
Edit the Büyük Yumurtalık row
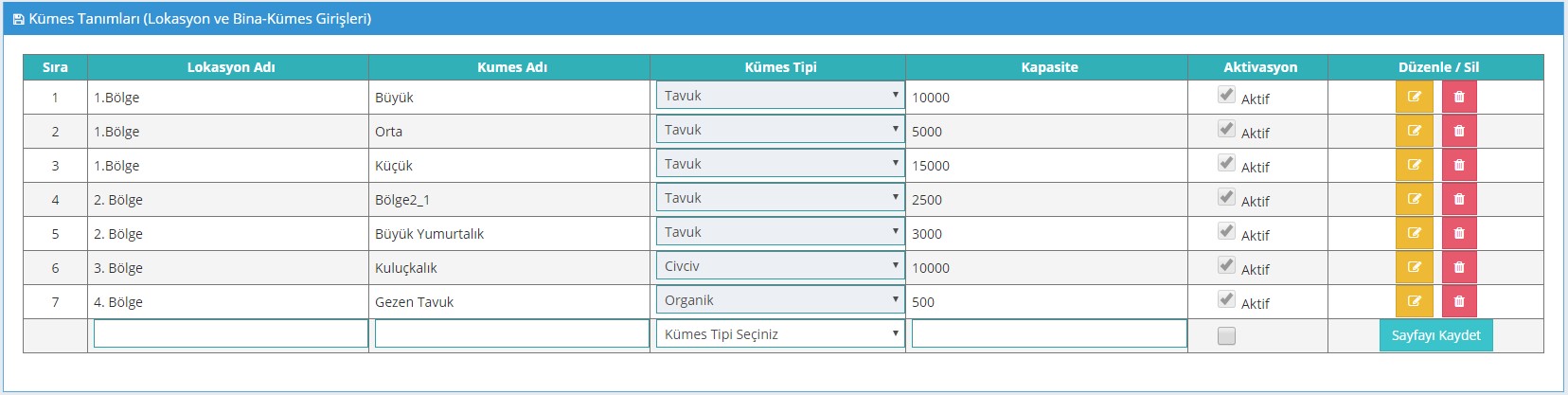(x=1414, y=233)
